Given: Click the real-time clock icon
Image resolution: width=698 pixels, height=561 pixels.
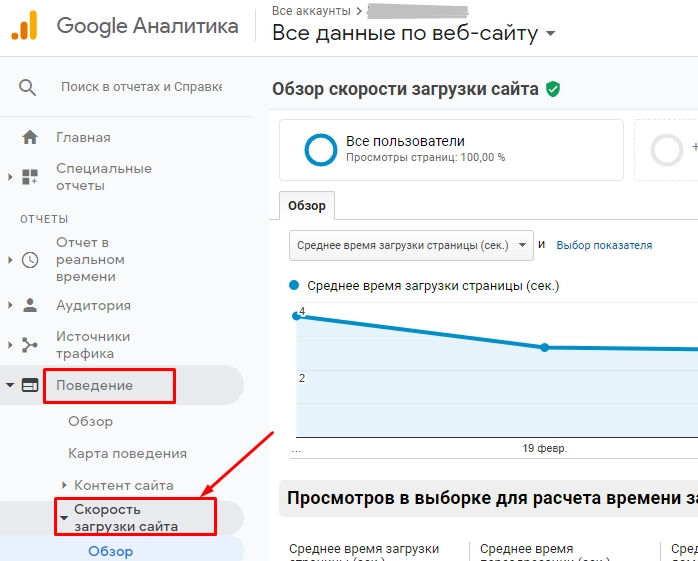Looking at the screenshot, I should (x=30, y=260).
